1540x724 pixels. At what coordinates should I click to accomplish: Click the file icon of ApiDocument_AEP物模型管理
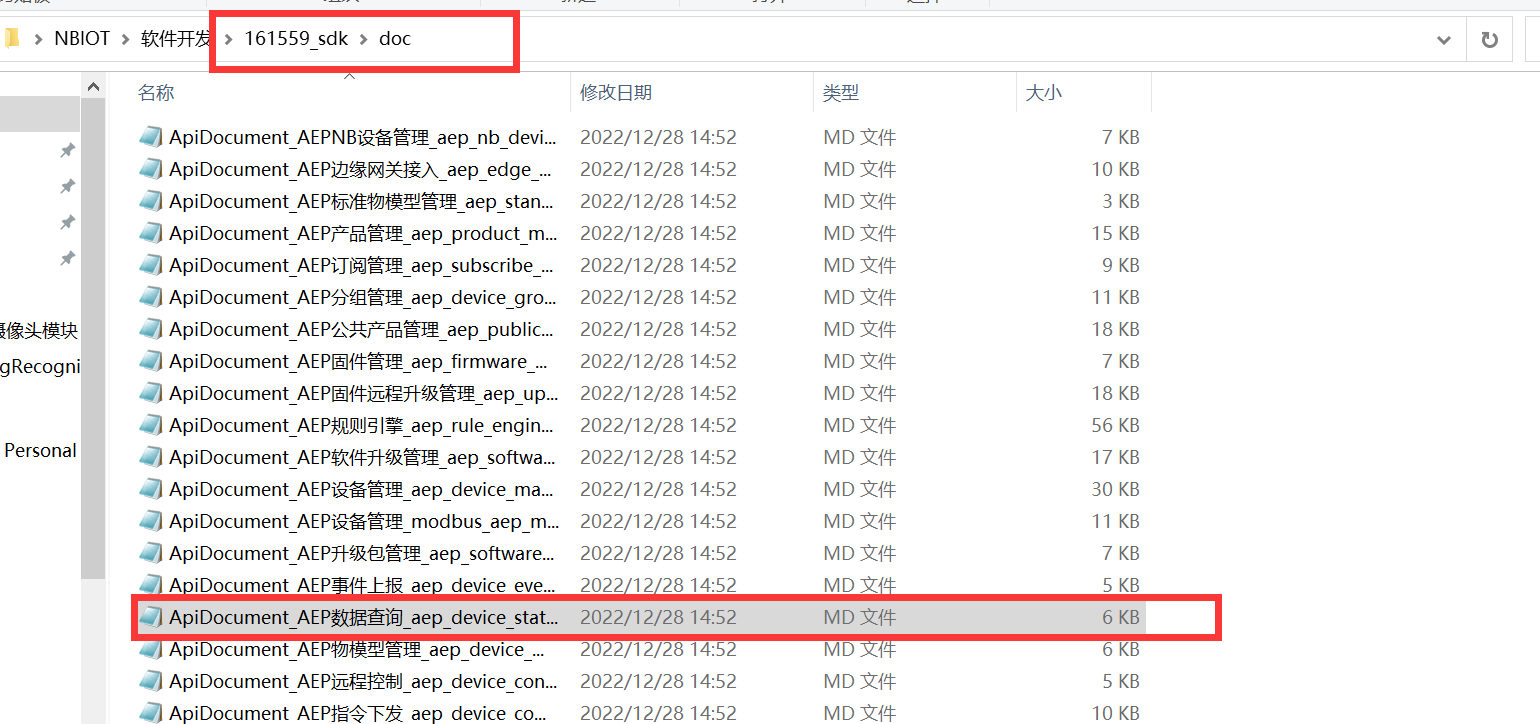(x=150, y=649)
